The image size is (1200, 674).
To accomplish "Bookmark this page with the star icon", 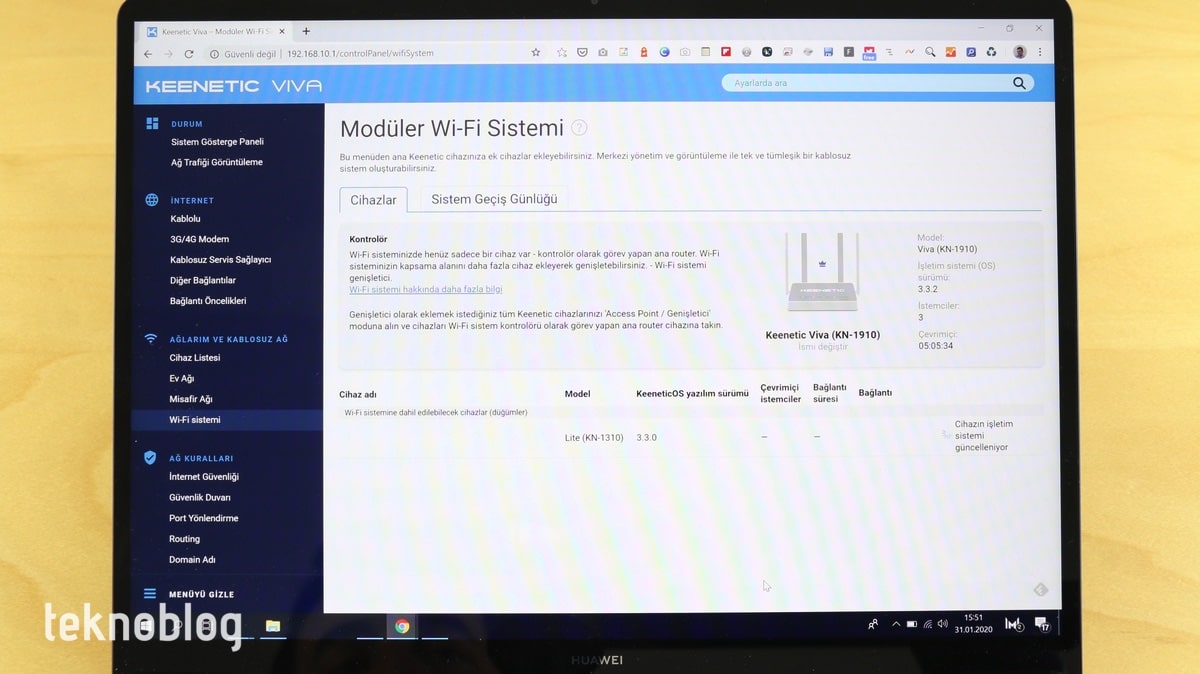I will tap(536, 53).
